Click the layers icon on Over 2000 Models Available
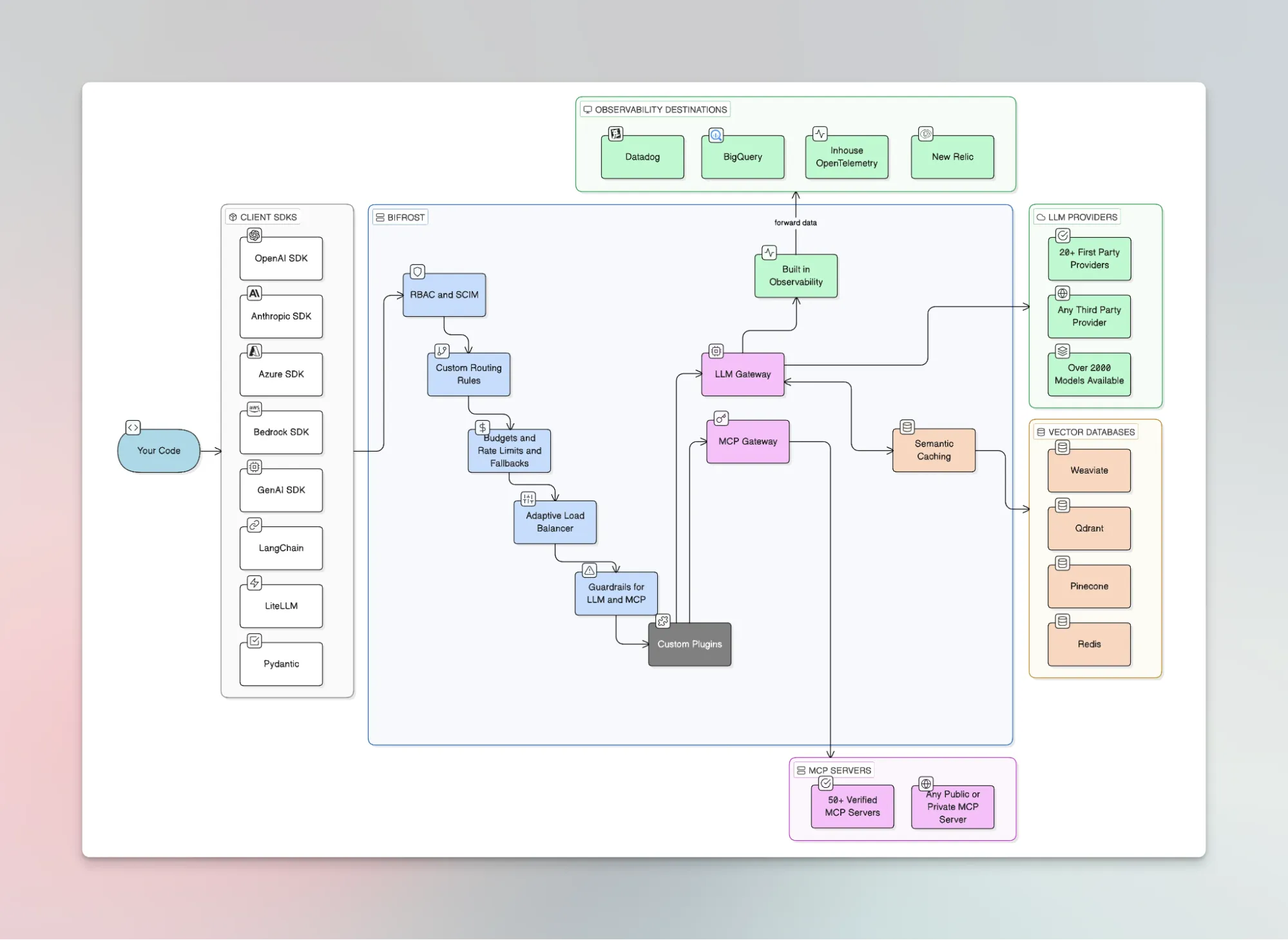 [x=1062, y=351]
